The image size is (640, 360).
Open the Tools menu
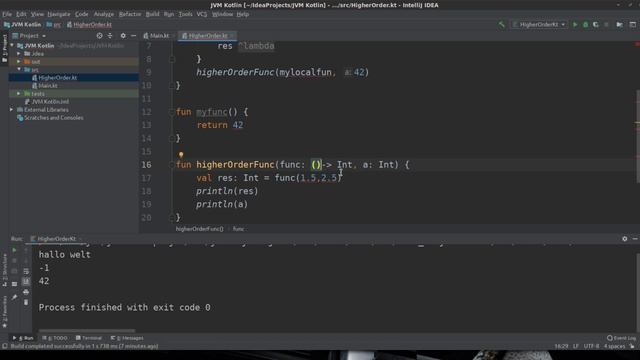185,14
